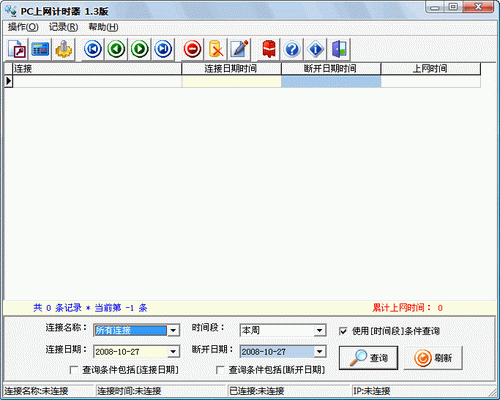Enable 查询条件包括[断开日期] checkbox
The image size is (500, 400).
tap(220, 370)
